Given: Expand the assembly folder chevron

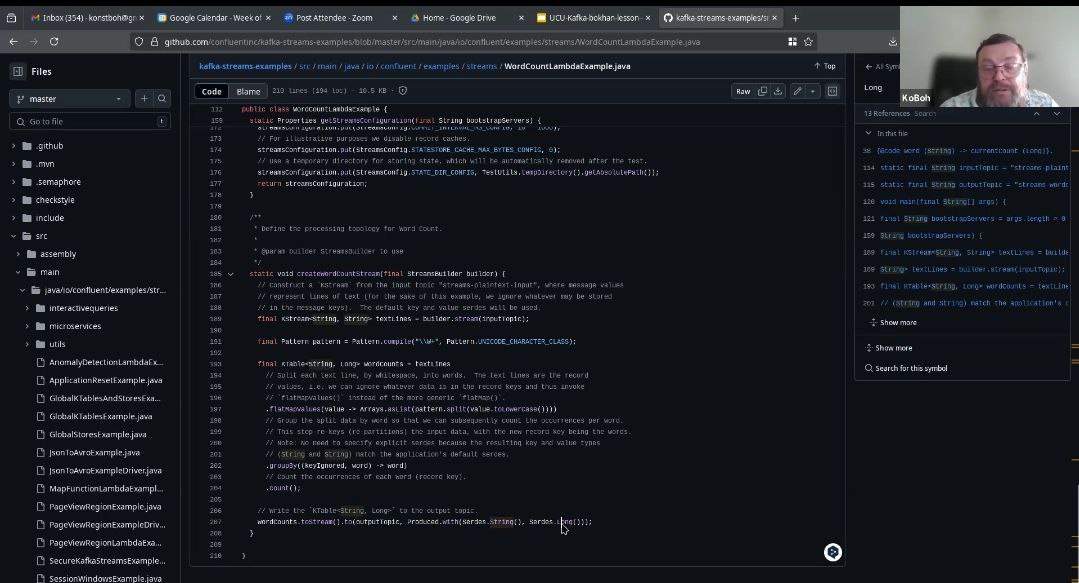Looking at the screenshot, I should coord(19,254).
